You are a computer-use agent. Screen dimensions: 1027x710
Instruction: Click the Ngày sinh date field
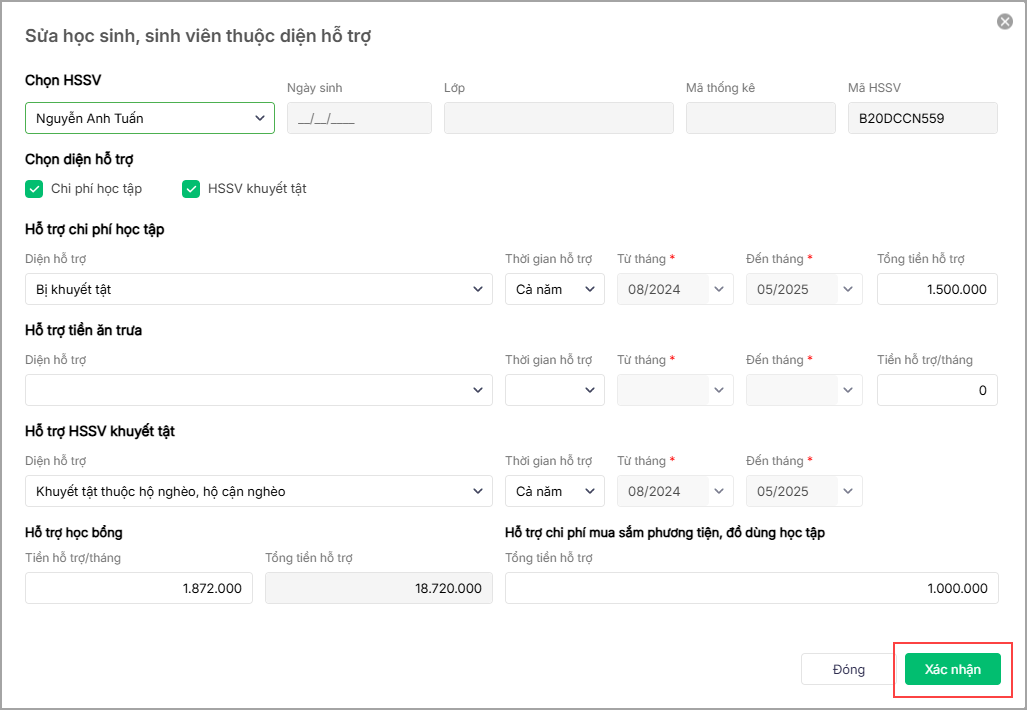(x=359, y=118)
